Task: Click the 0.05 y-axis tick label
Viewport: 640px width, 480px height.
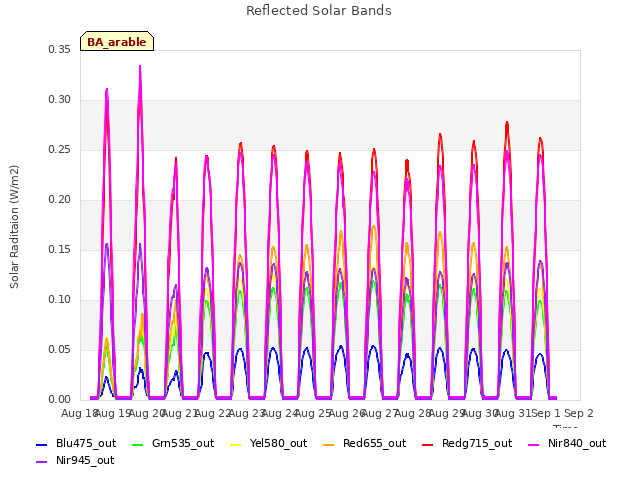Action: [x=59, y=349]
